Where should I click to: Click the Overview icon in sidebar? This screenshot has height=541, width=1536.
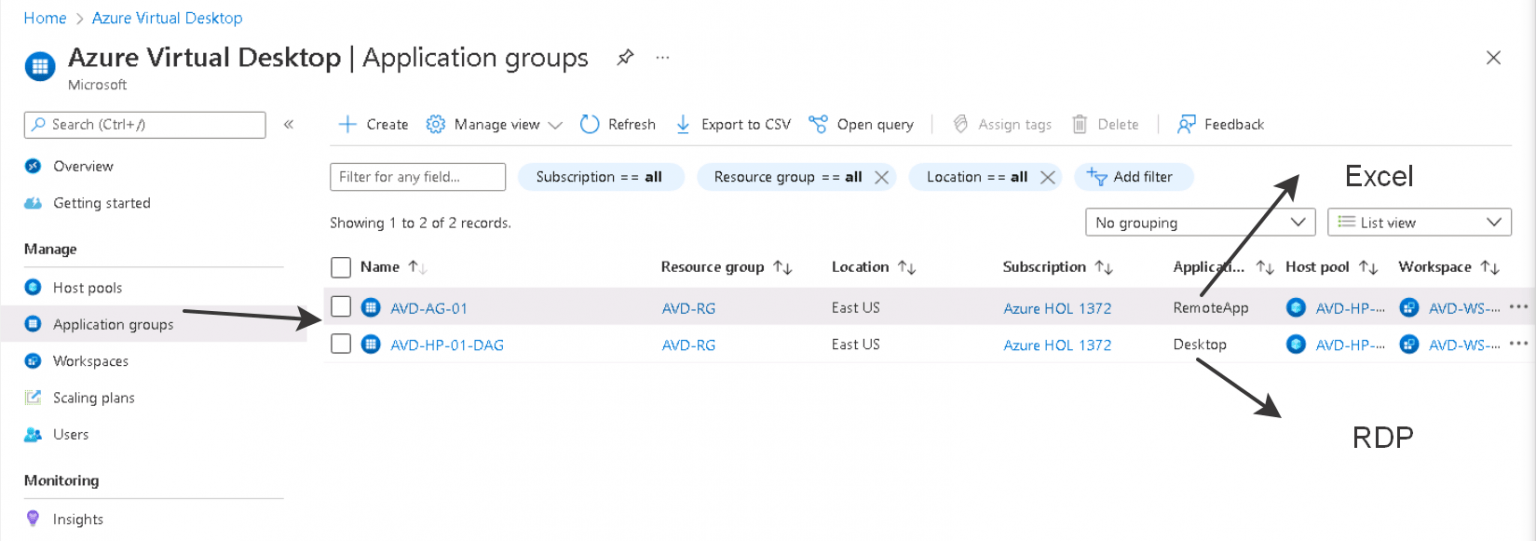point(33,166)
